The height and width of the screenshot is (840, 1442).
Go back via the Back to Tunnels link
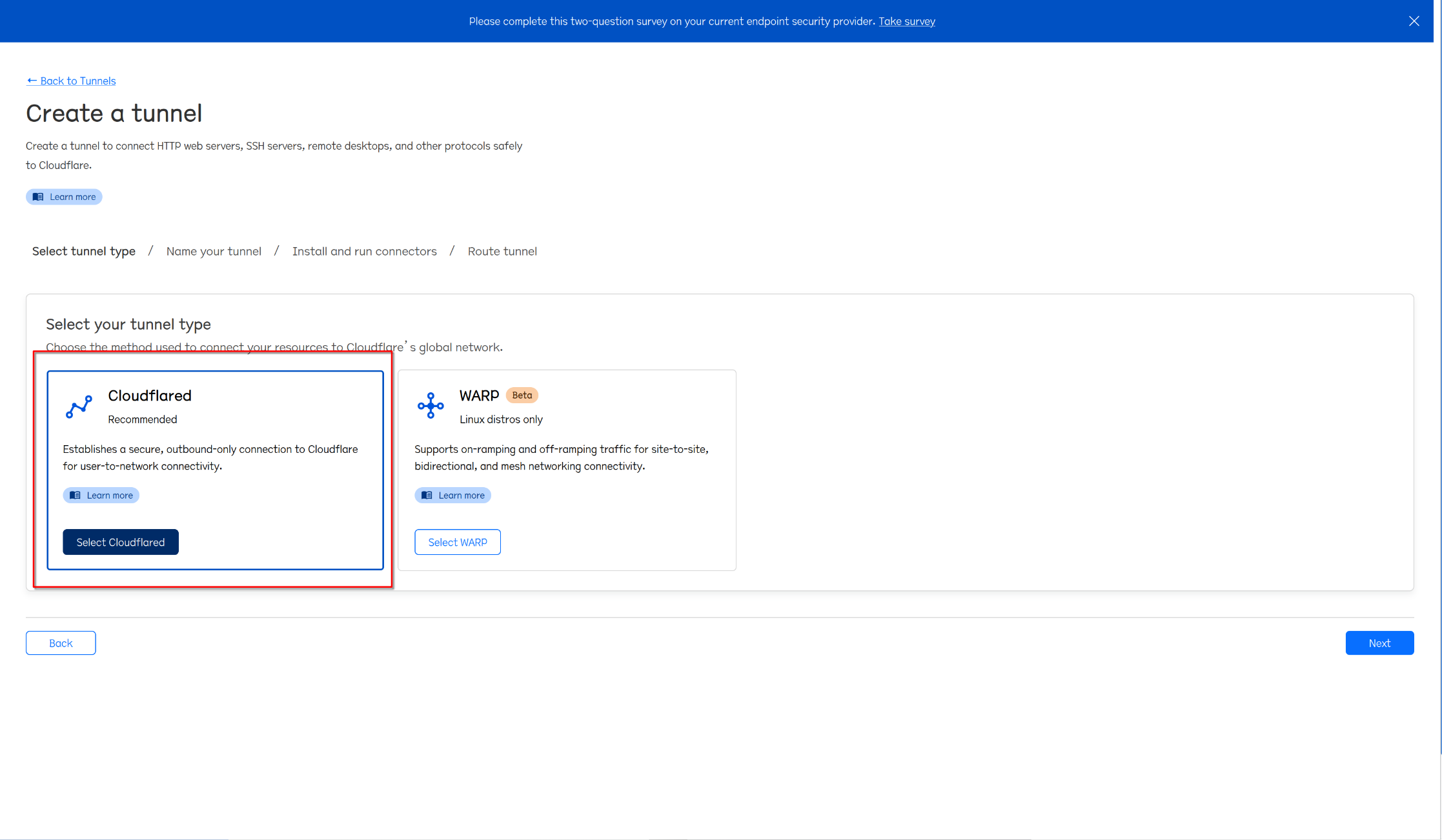pyautogui.click(x=71, y=81)
